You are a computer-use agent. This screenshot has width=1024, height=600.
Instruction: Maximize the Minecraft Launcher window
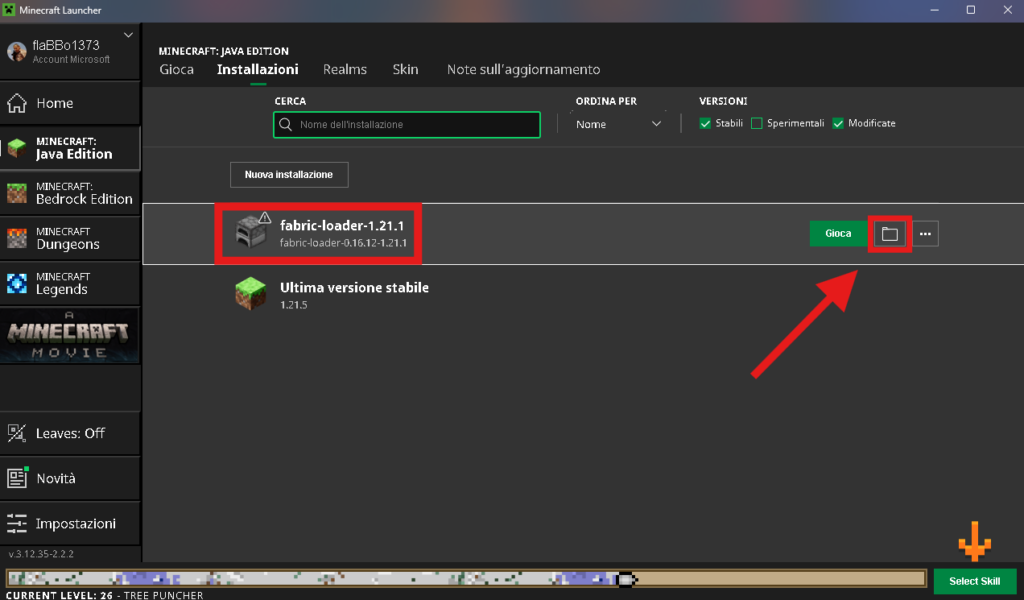970,10
